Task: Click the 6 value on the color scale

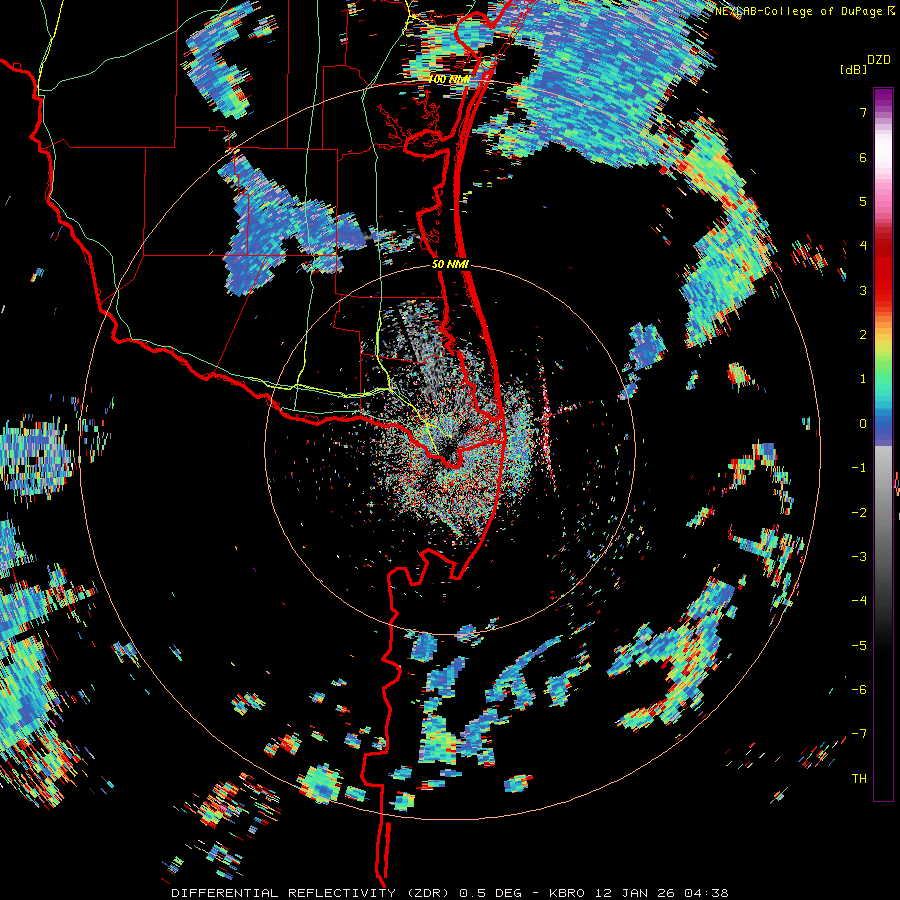Action: [x=863, y=157]
